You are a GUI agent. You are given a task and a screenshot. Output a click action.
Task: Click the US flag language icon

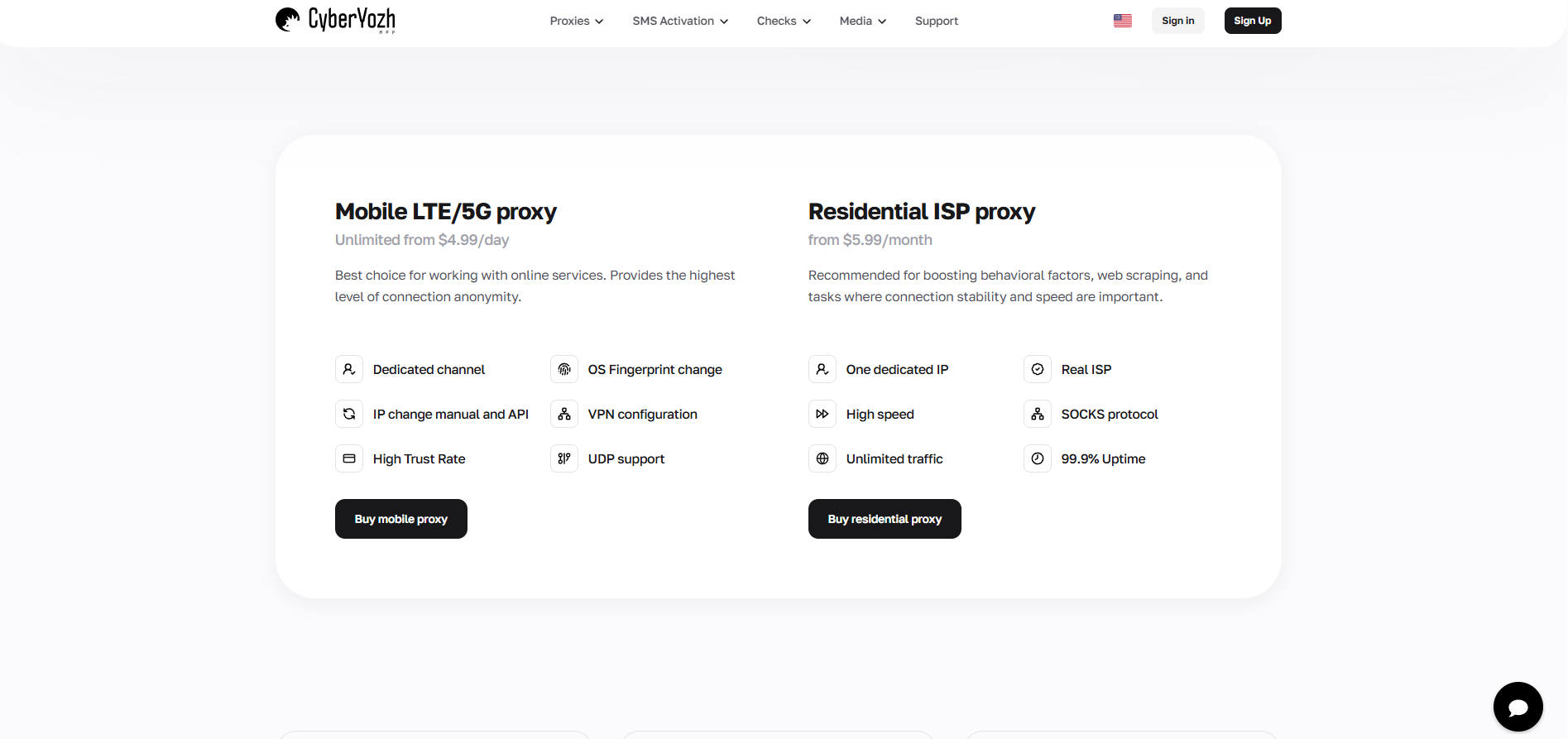[x=1122, y=21]
